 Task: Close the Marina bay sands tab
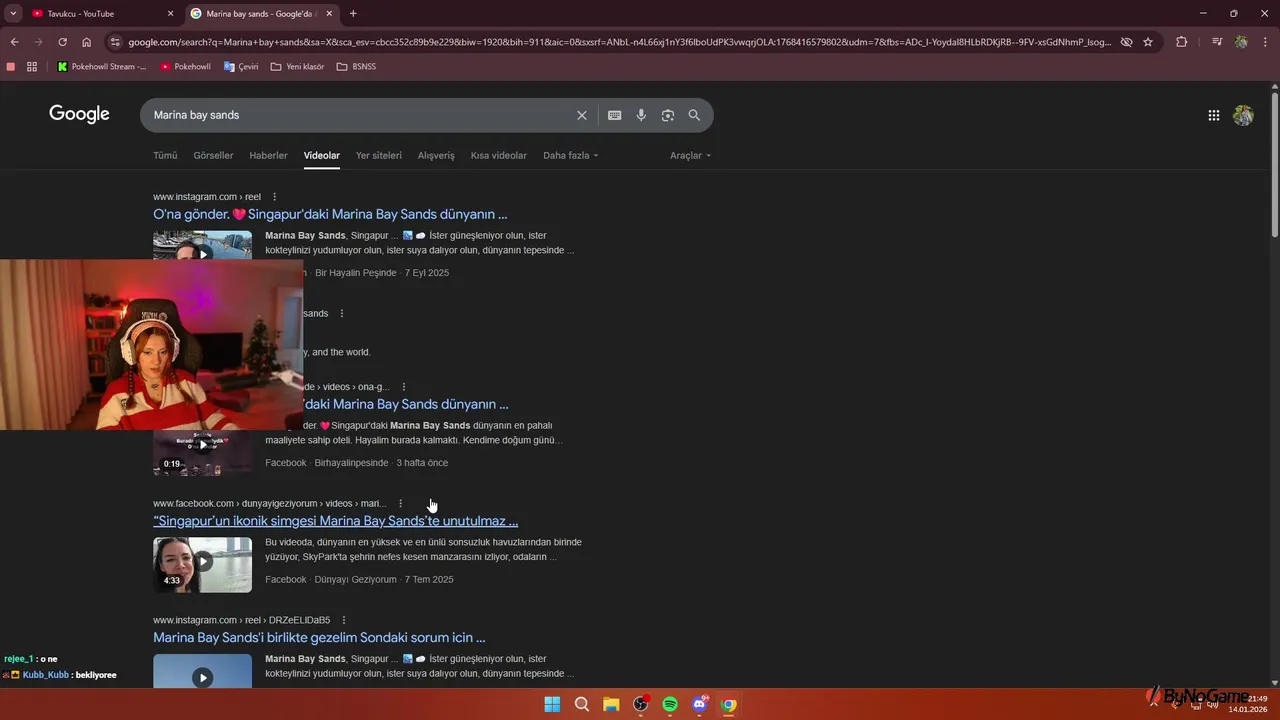[329, 14]
